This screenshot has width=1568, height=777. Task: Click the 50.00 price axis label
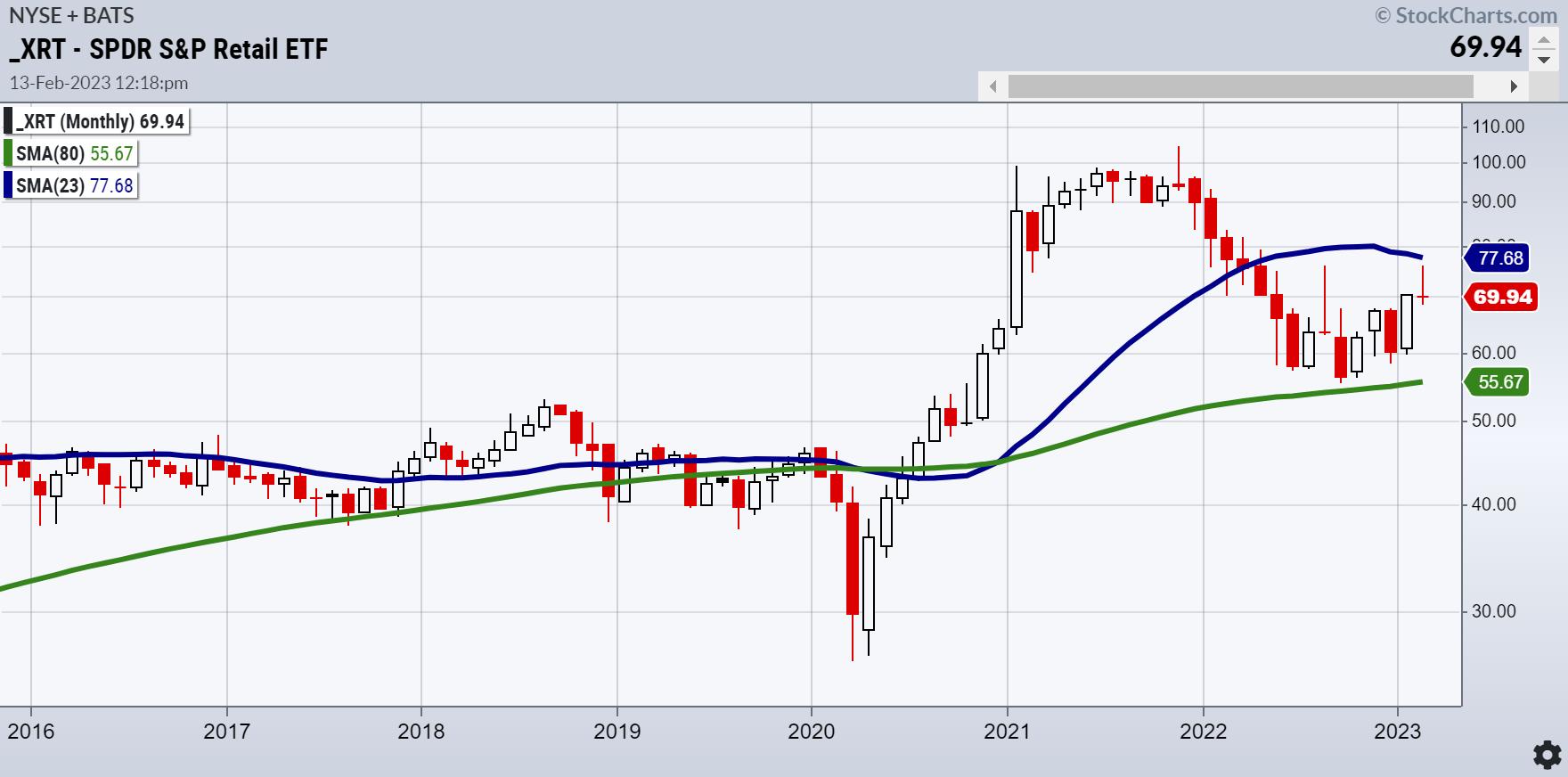coord(1495,421)
